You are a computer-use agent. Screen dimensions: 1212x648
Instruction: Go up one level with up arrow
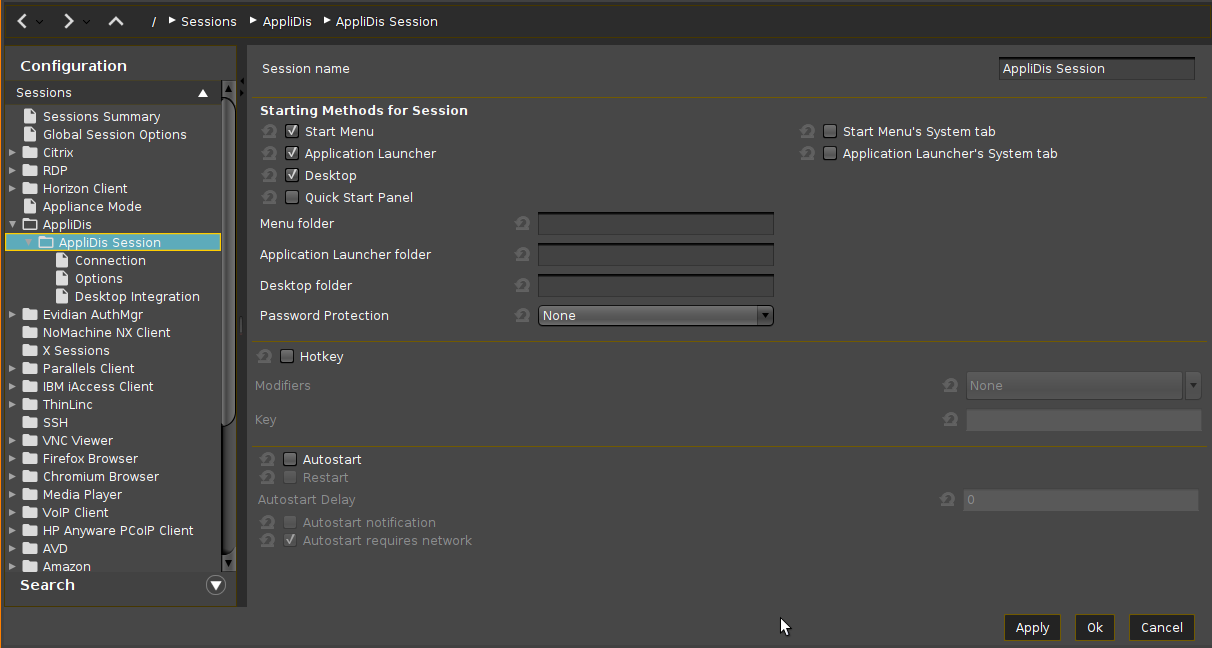[116, 21]
